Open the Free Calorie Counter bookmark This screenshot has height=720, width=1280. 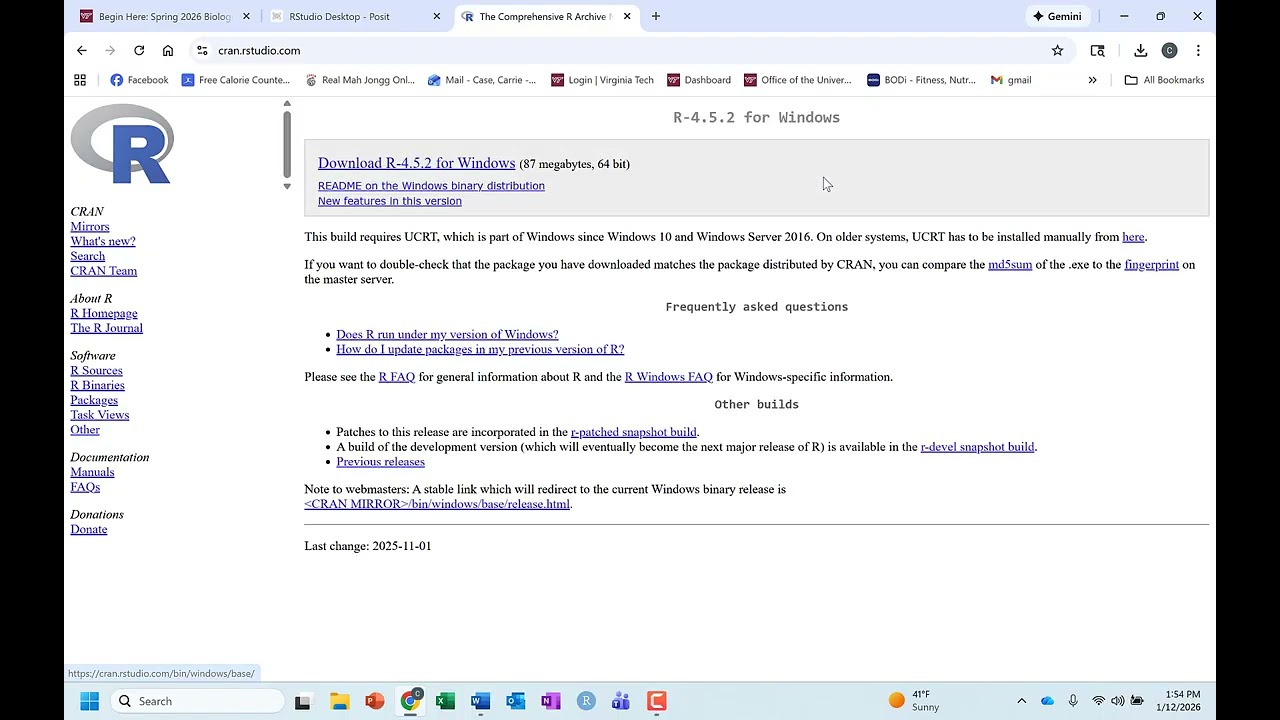[x=236, y=80]
